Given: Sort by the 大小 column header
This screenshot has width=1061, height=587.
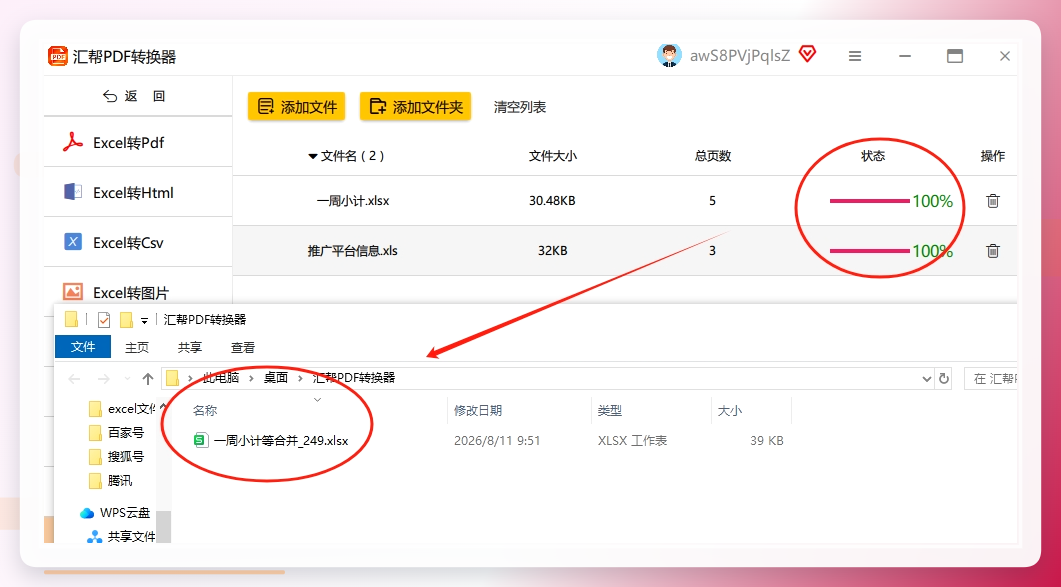Looking at the screenshot, I should point(729,410).
